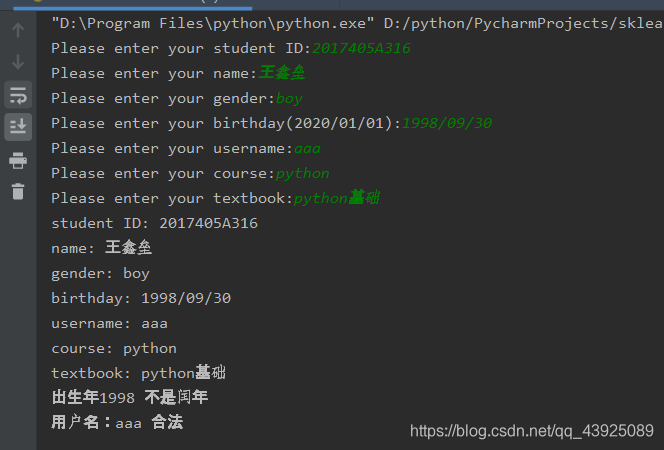Select the green entered student ID 2017405A316
The width and height of the screenshot is (664, 450).
[361, 48]
